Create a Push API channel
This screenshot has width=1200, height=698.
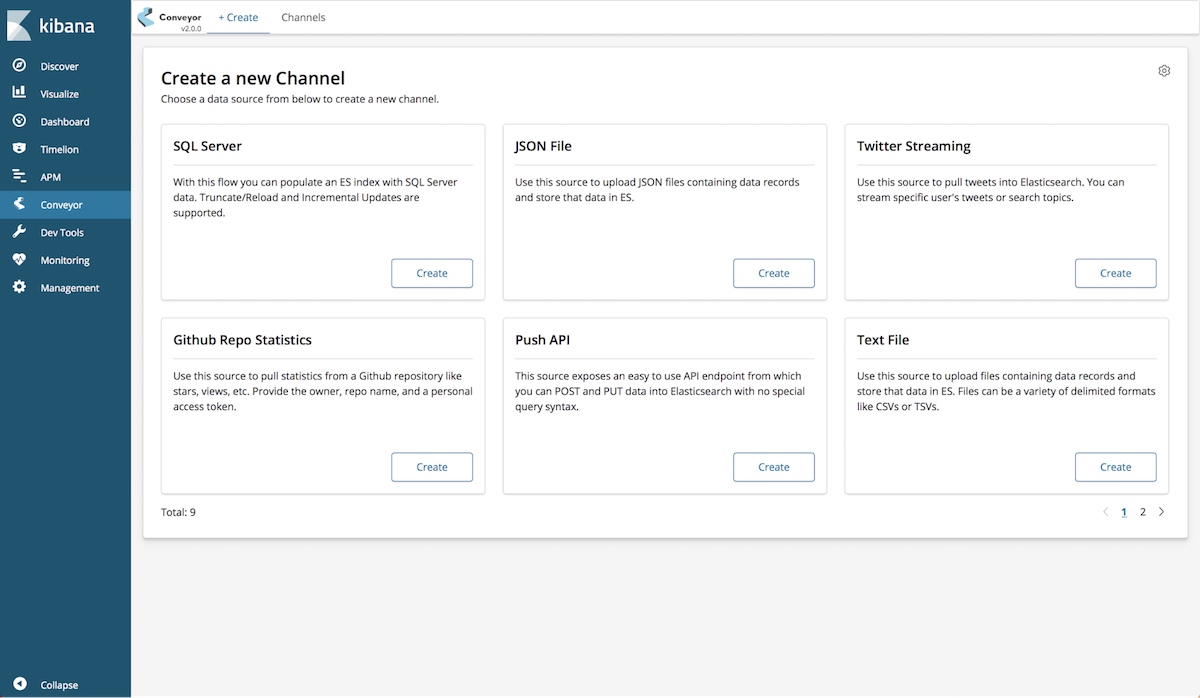pos(774,467)
